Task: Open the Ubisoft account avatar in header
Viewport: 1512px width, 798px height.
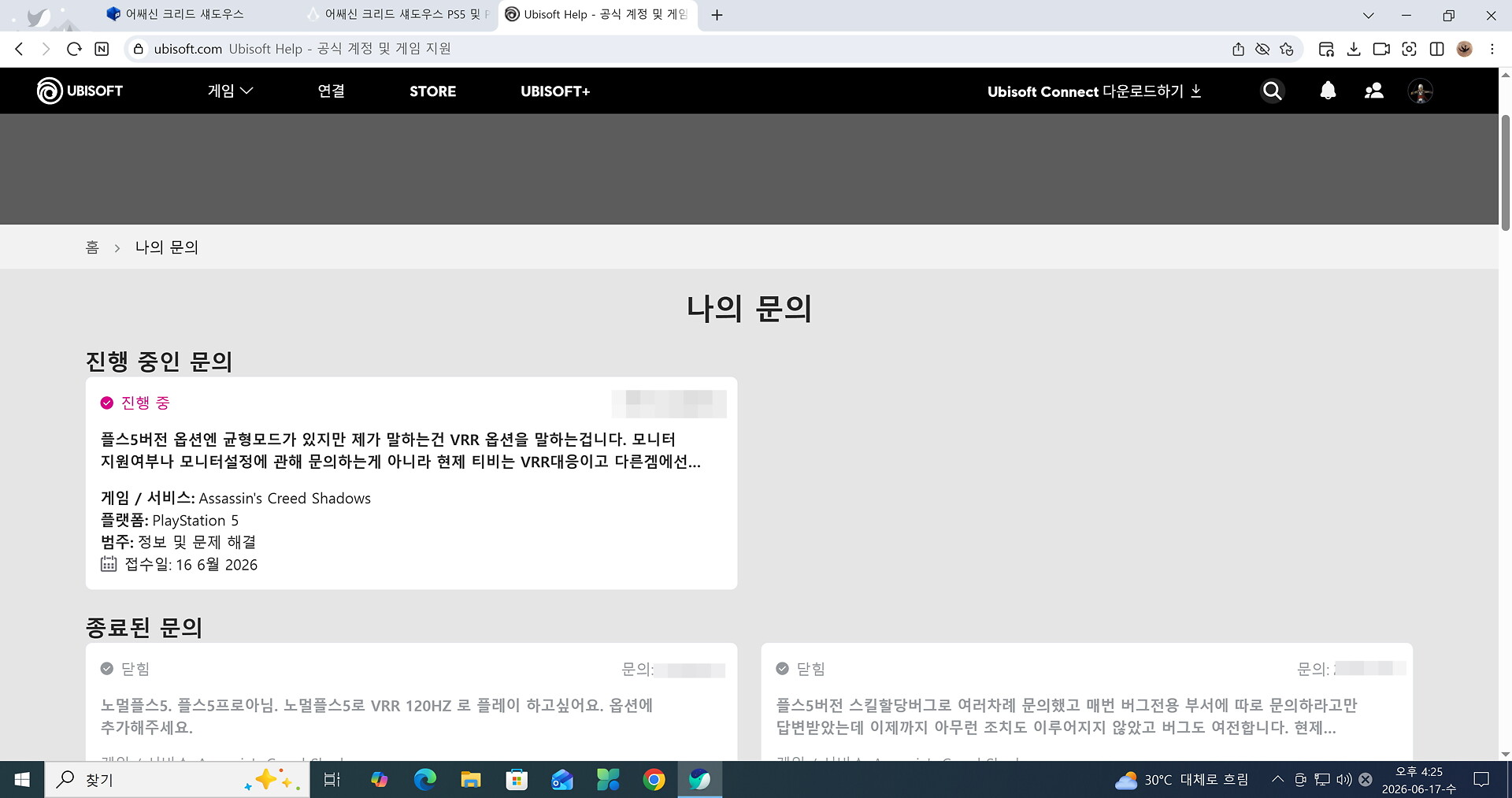Action: coord(1420,91)
